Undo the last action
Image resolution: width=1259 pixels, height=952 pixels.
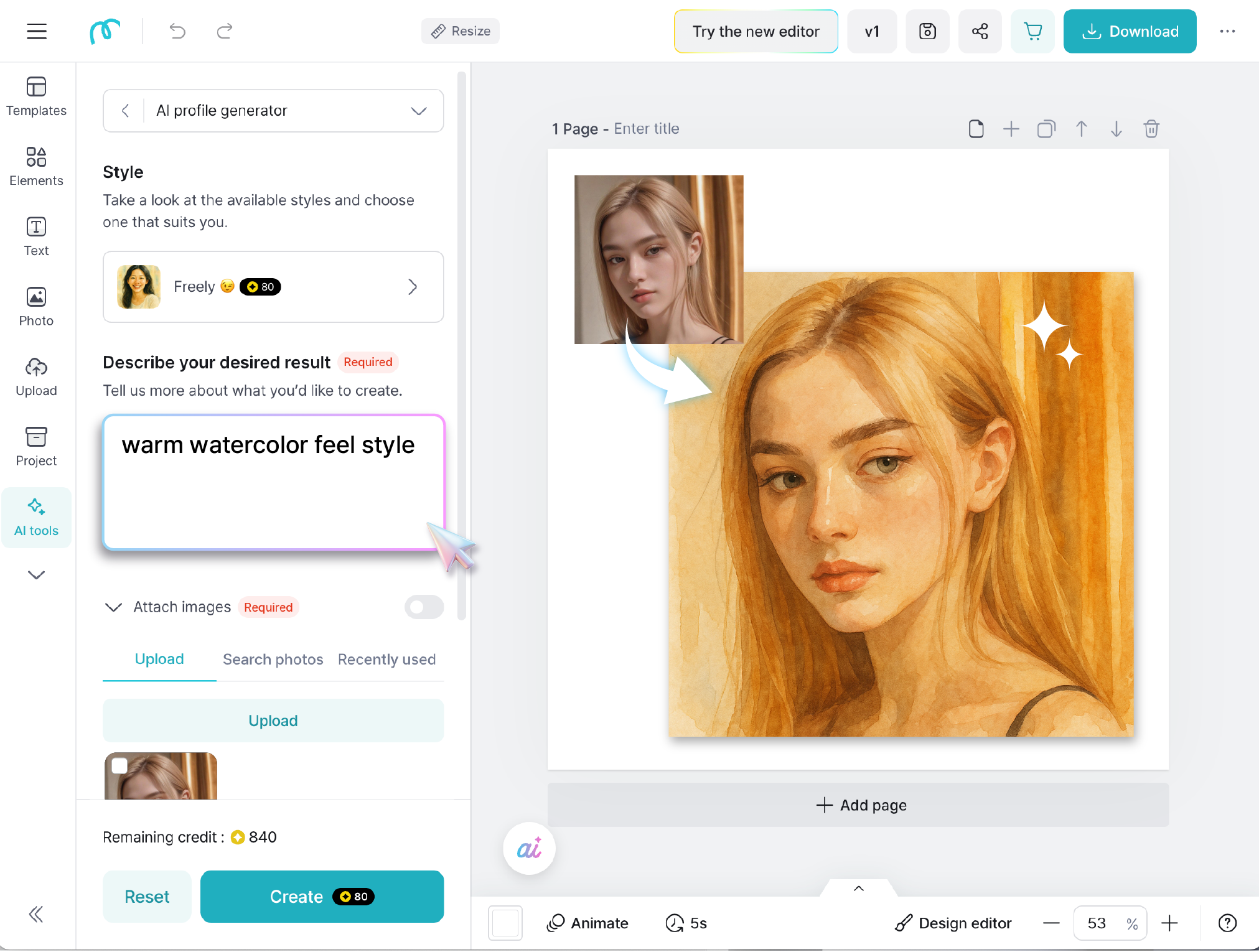pyautogui.click(x=177, y=31)
